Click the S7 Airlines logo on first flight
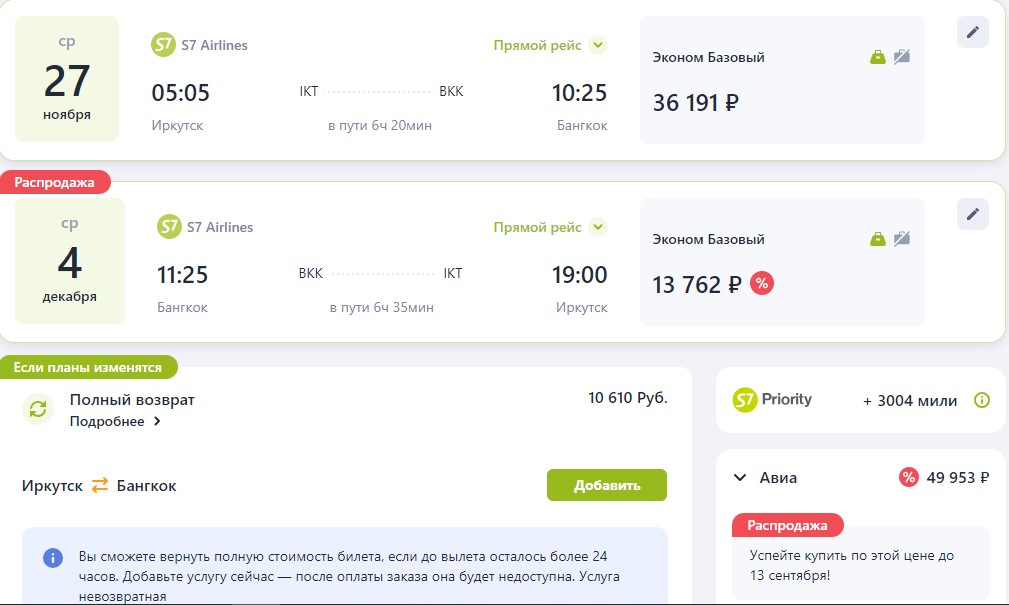Image resolution: width=1009 pixels, height=605 pixels. (x=163, y=45)
